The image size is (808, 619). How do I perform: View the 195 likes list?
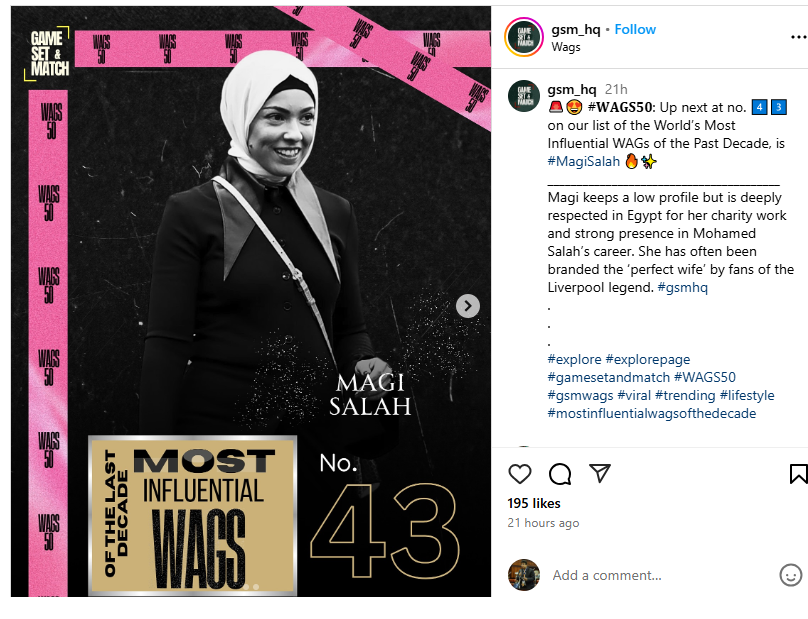(x=533, y=504)
